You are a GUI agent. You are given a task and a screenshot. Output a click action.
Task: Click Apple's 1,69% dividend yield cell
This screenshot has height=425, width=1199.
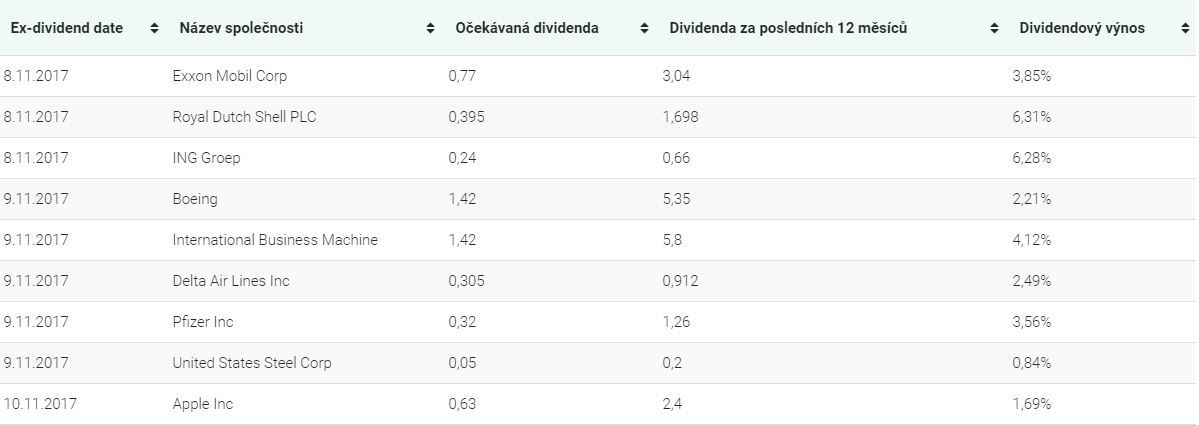pyautogui.click(x=1032, y=404)
